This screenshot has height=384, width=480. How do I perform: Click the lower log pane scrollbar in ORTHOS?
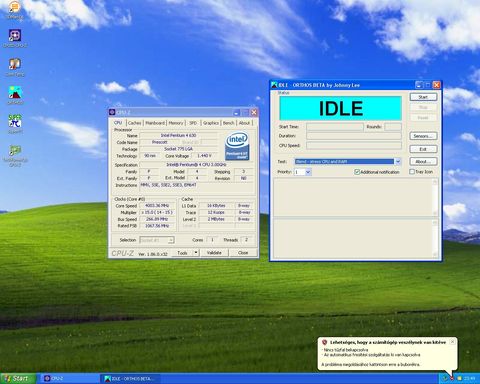435,238
